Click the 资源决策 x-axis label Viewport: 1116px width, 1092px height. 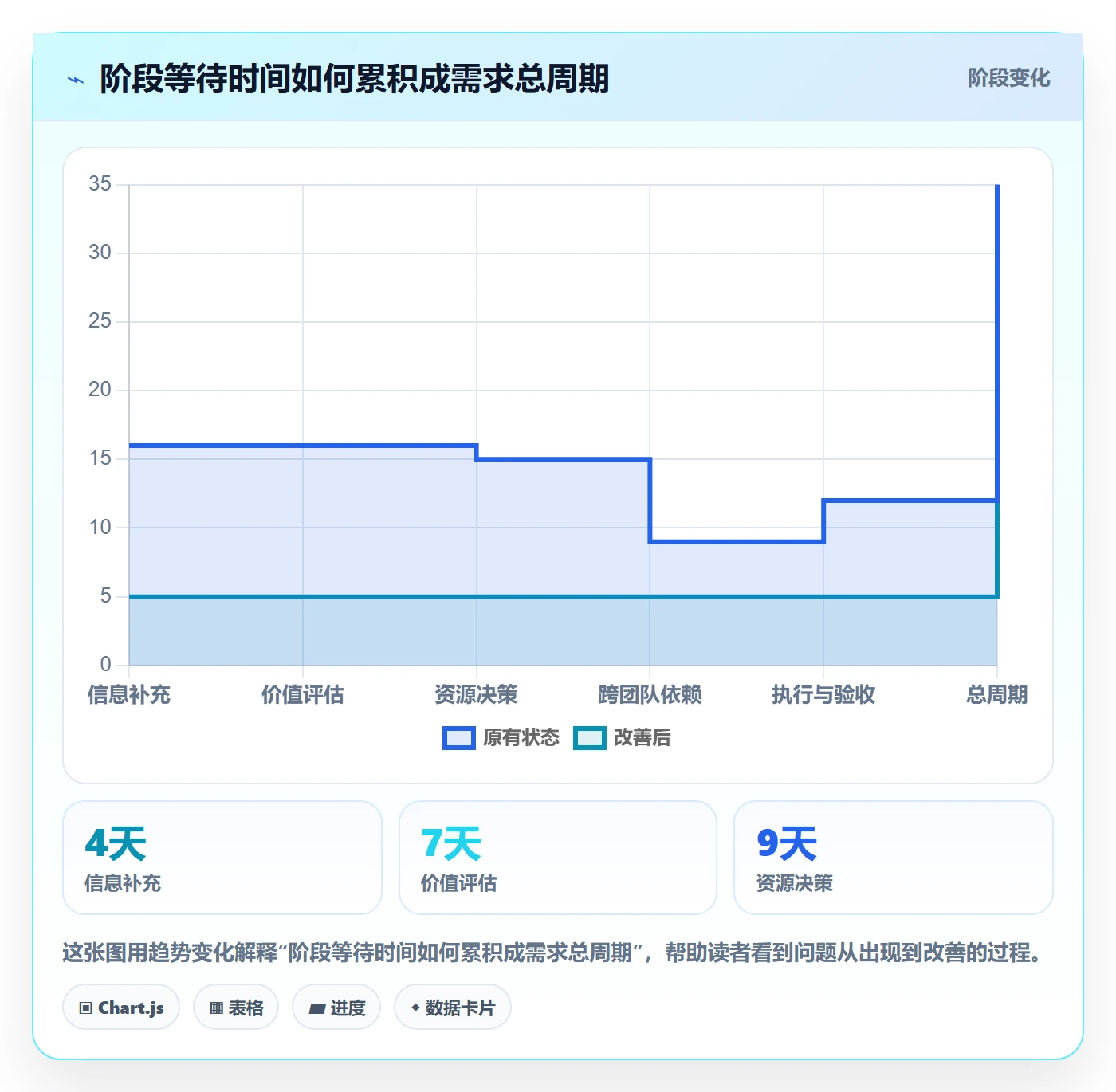(476, 694)
